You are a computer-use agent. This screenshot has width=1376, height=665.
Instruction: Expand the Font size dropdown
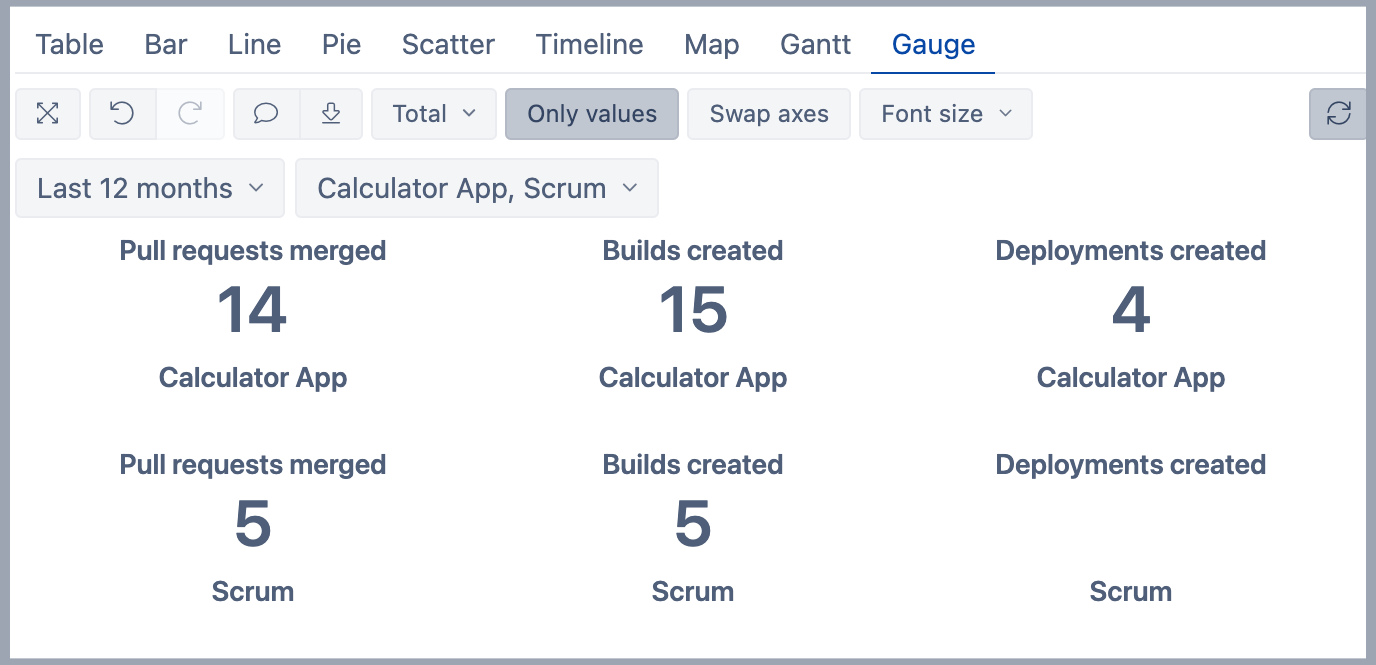(945, 114)
